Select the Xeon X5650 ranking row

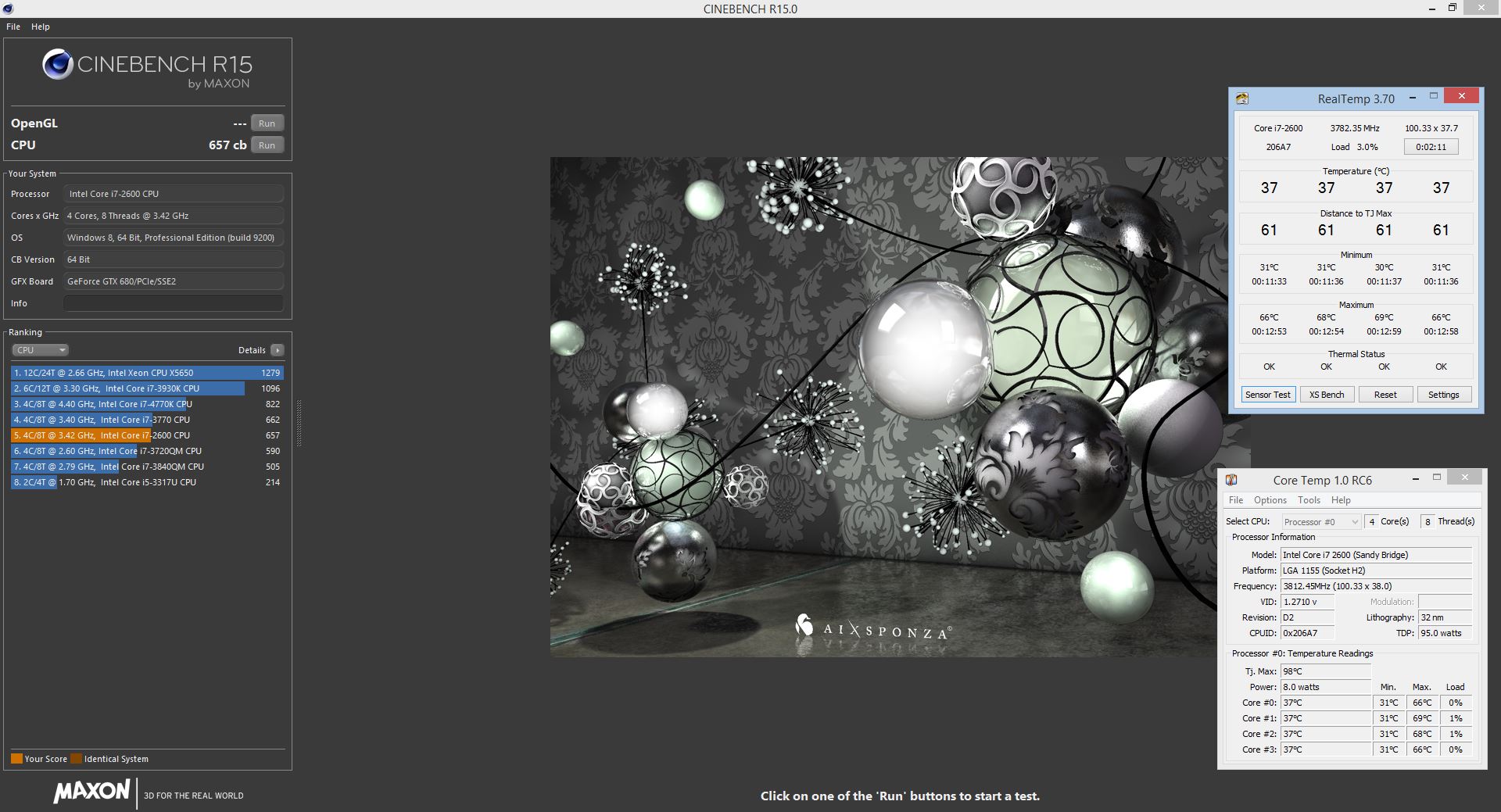coord(147,373)
